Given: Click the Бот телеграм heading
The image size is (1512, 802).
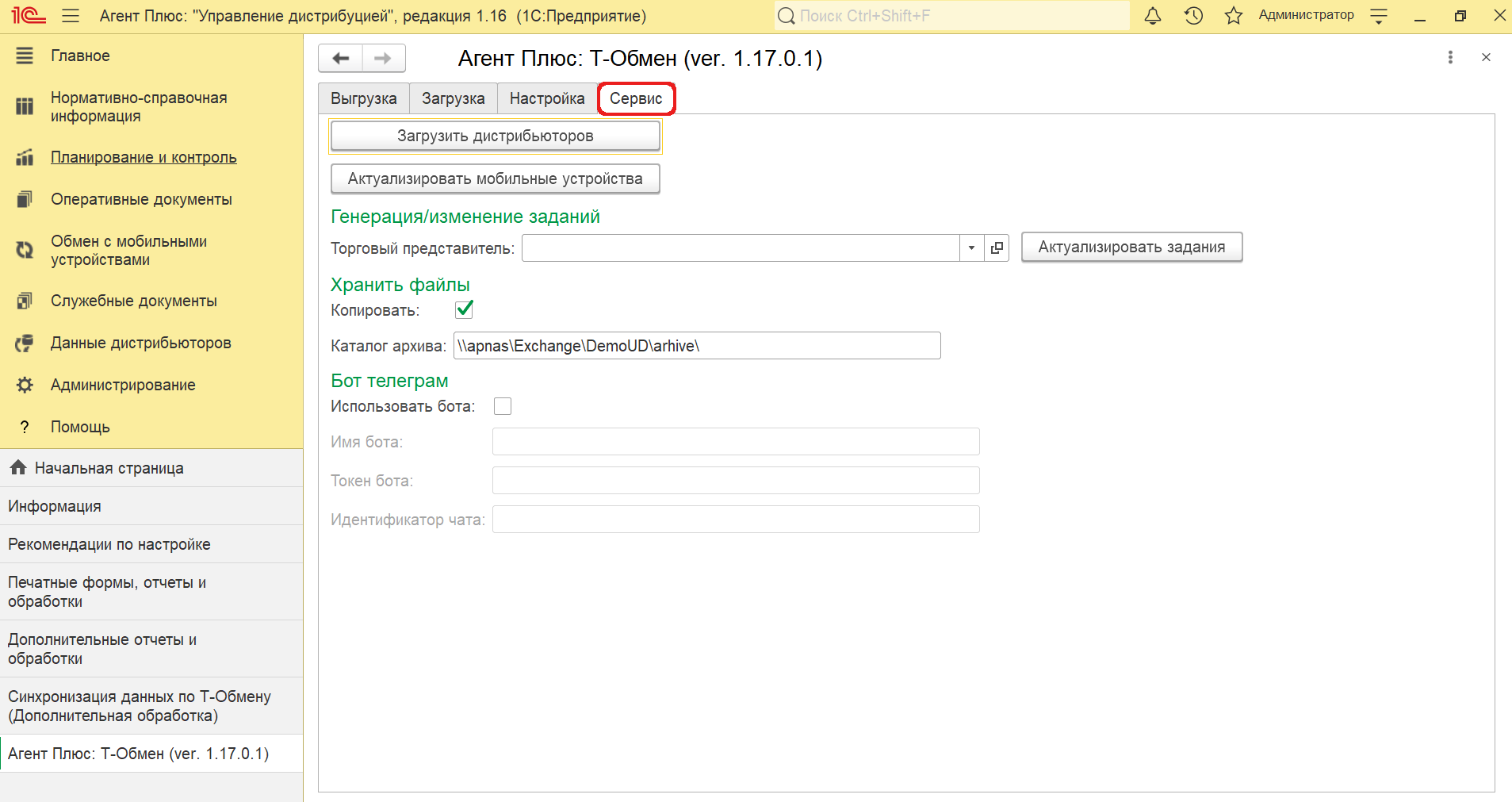Looking at the screenshot, I should [x=389, y=381].
